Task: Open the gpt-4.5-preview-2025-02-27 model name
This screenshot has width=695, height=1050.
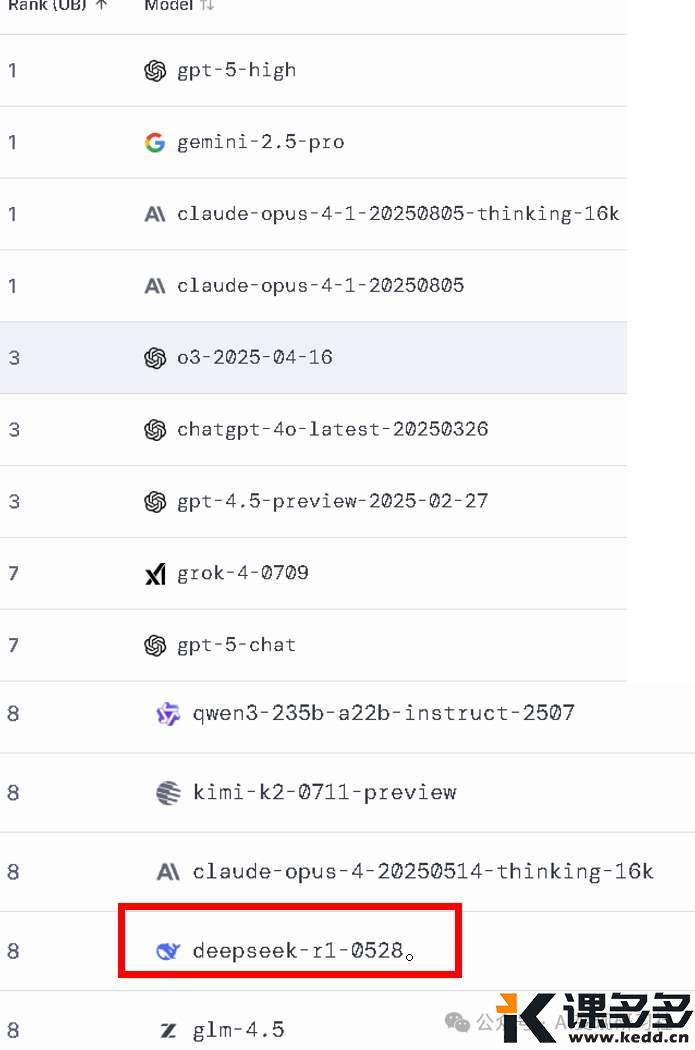Action: point(333,502)
